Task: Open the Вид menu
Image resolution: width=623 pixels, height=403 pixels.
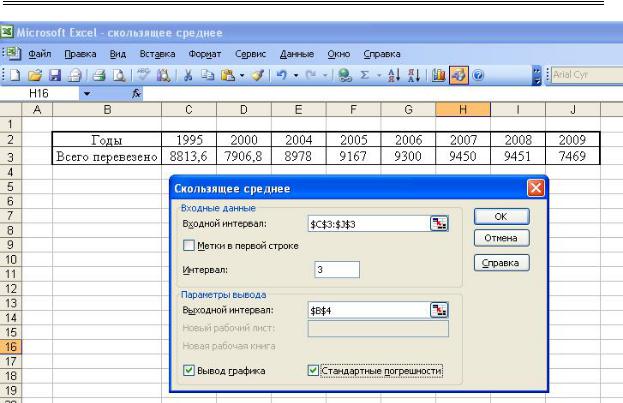Action: coord(118,54)
